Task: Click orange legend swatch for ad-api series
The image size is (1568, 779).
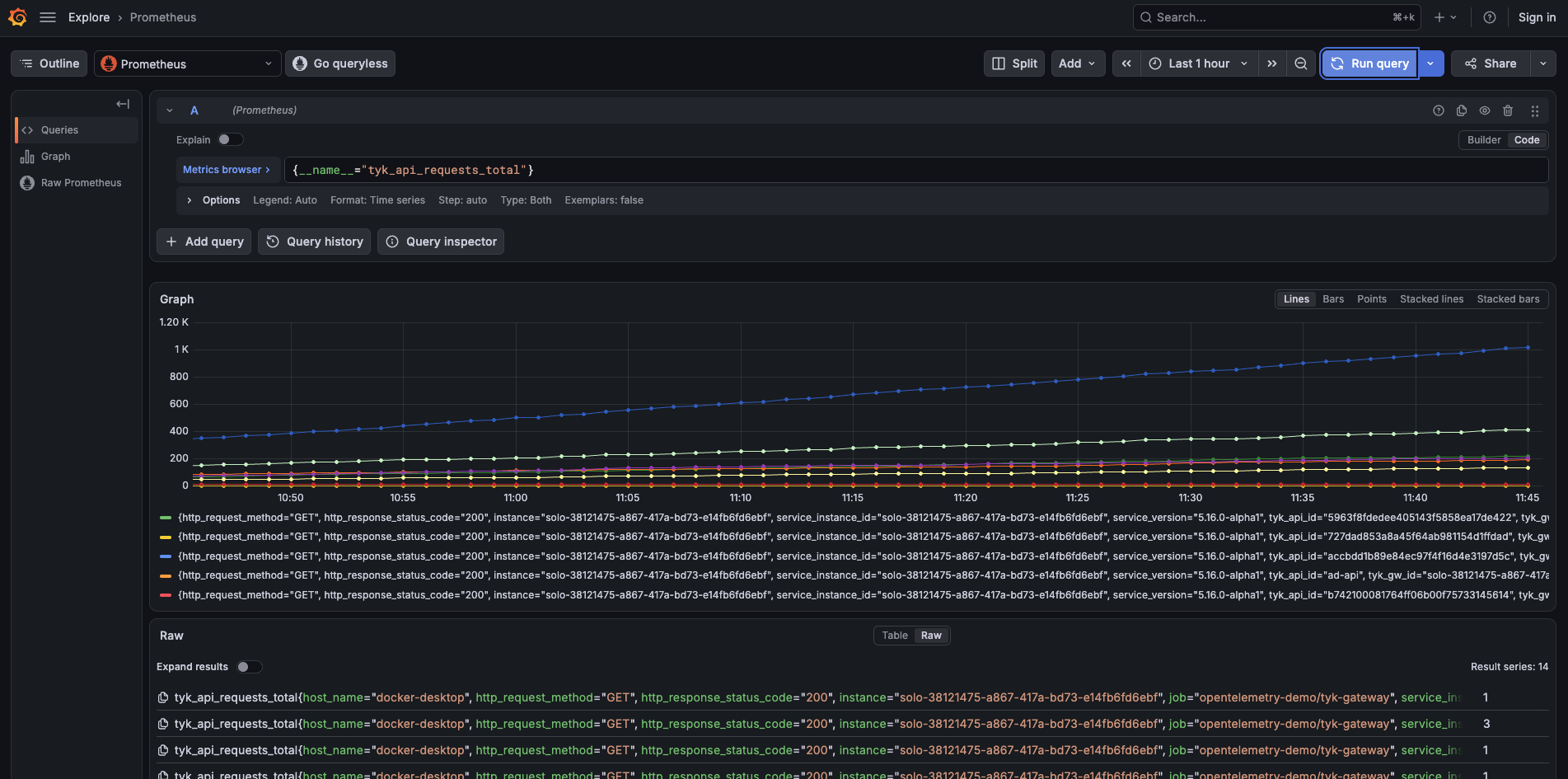Action: coord(166,575)
